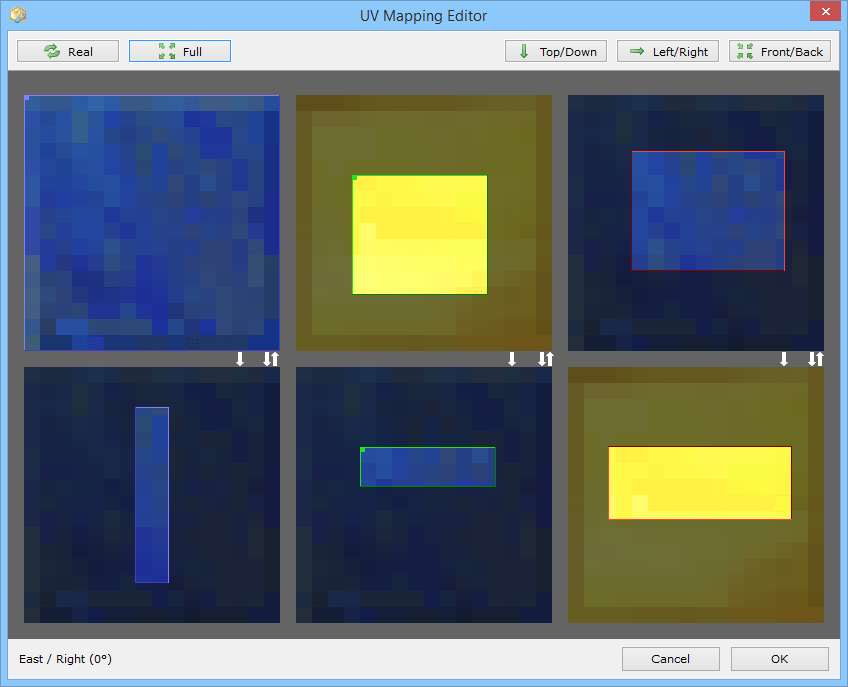Select the Full mapping mode button

[x=180, y=52]
